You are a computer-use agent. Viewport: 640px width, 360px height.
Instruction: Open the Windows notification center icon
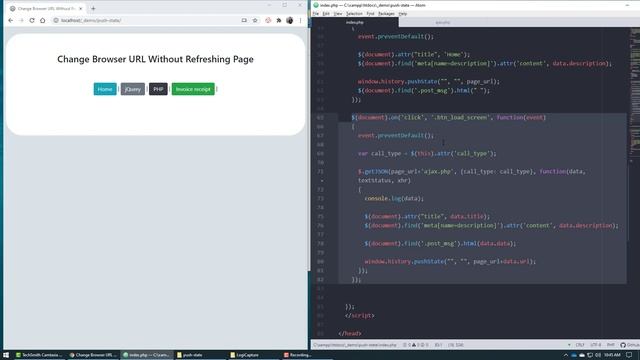[630, 355]
